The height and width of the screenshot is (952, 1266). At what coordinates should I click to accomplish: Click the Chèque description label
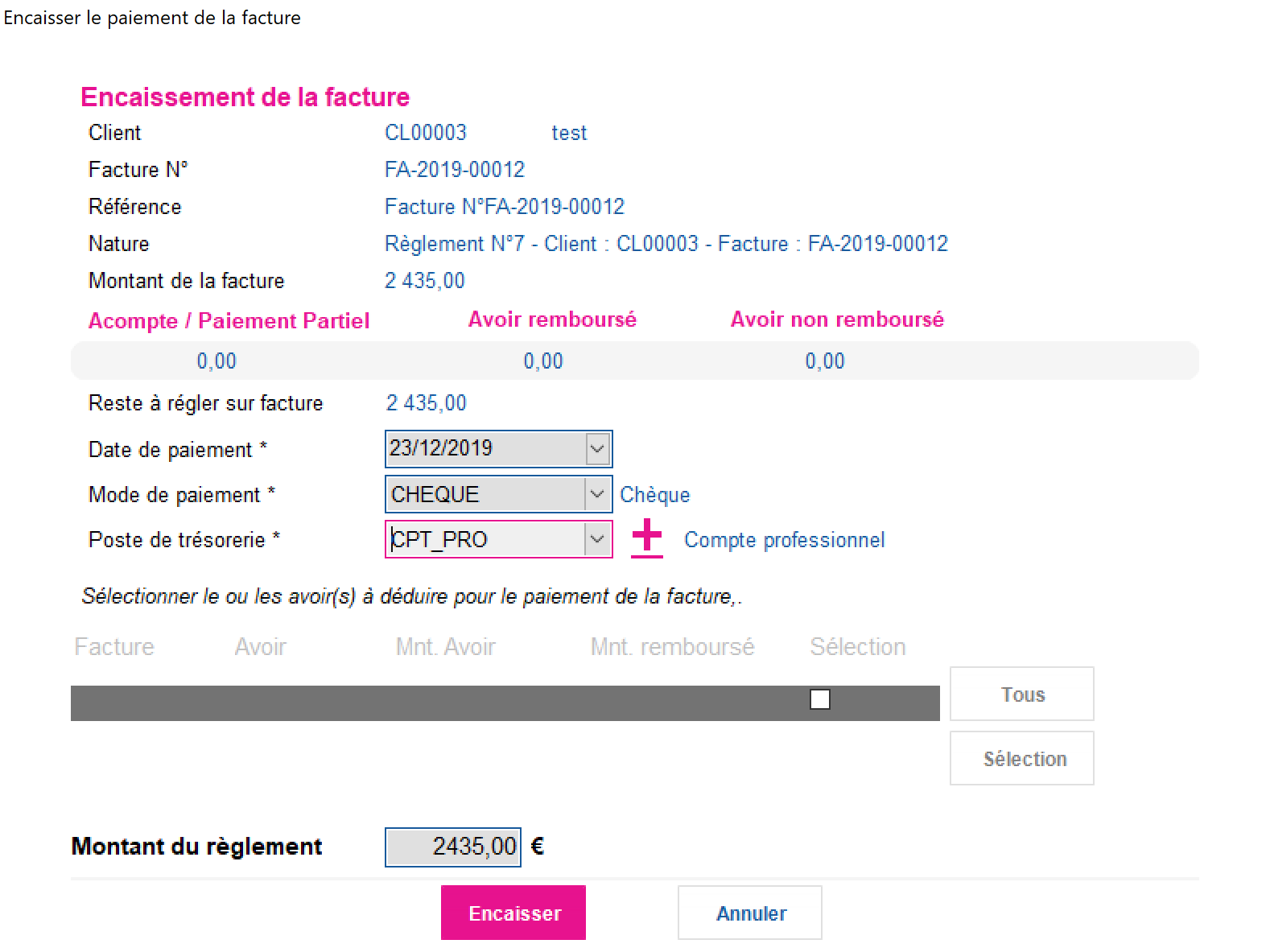tap(655, 495)
